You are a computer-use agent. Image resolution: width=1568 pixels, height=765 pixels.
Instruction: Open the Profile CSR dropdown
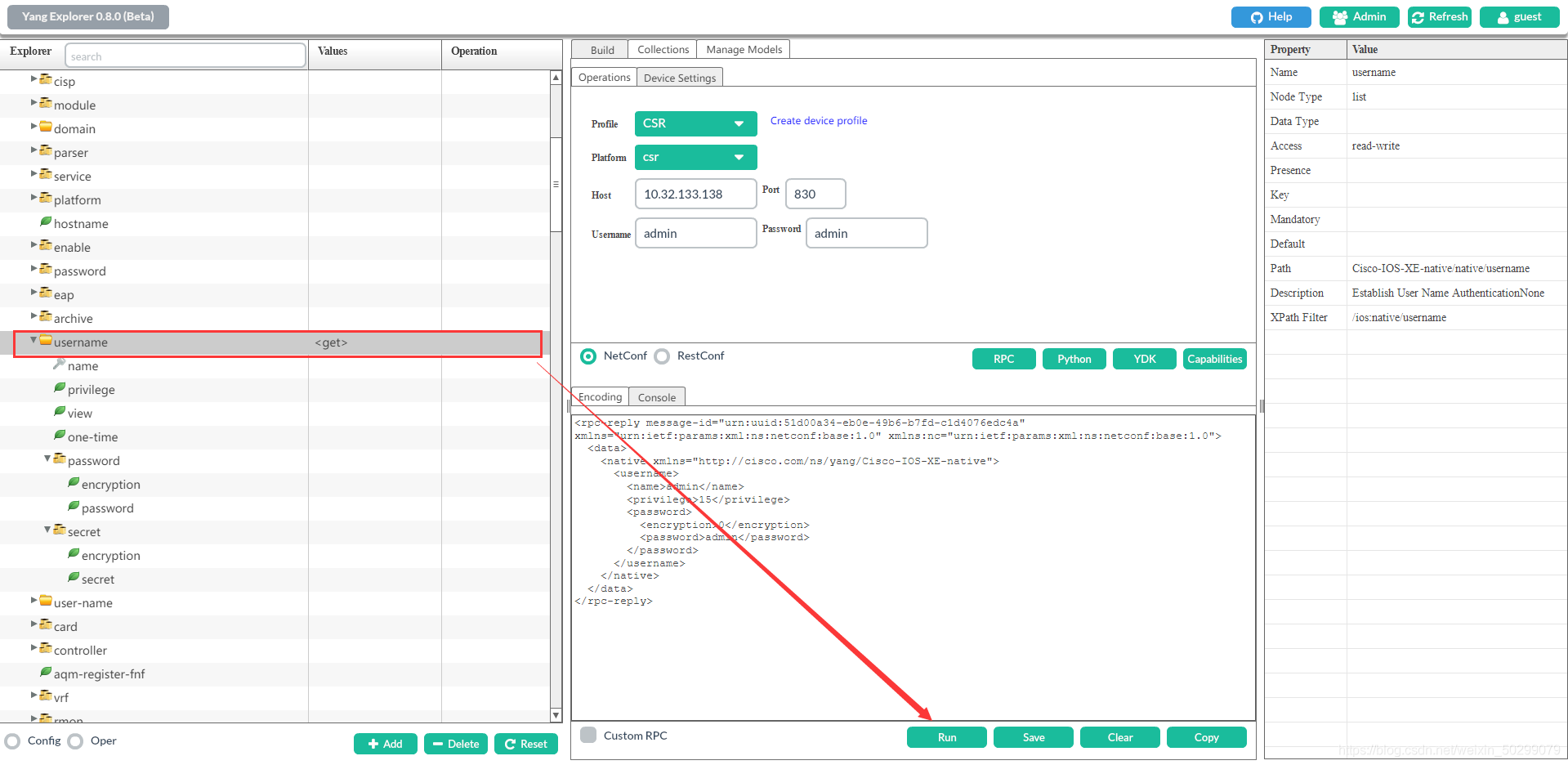point(696,123)
